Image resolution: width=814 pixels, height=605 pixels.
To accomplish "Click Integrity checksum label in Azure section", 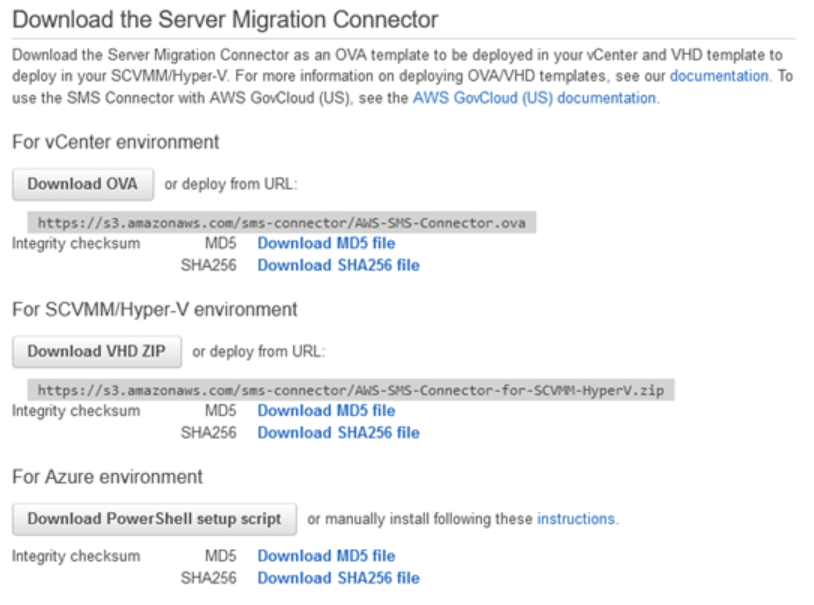I will (76, 556).
